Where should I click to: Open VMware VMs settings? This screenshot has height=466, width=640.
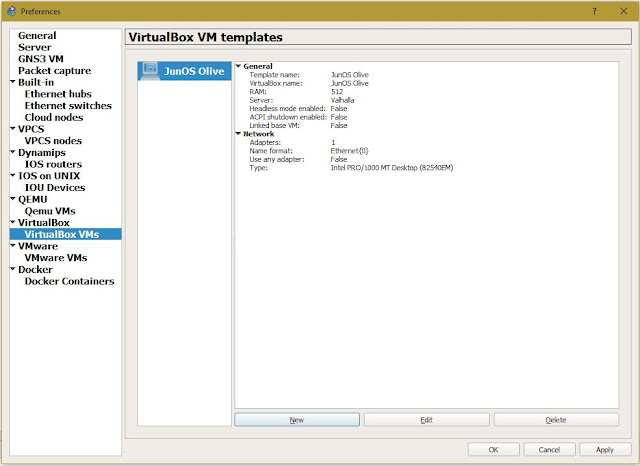pos(56,258)
